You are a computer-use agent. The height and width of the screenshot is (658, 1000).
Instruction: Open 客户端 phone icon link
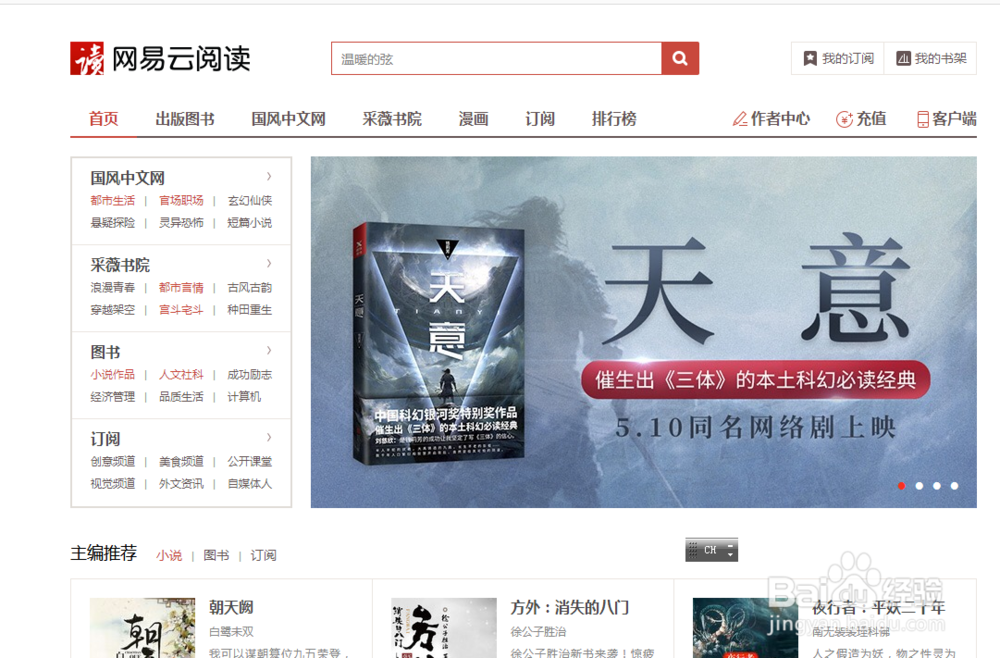tap(946, 119)
